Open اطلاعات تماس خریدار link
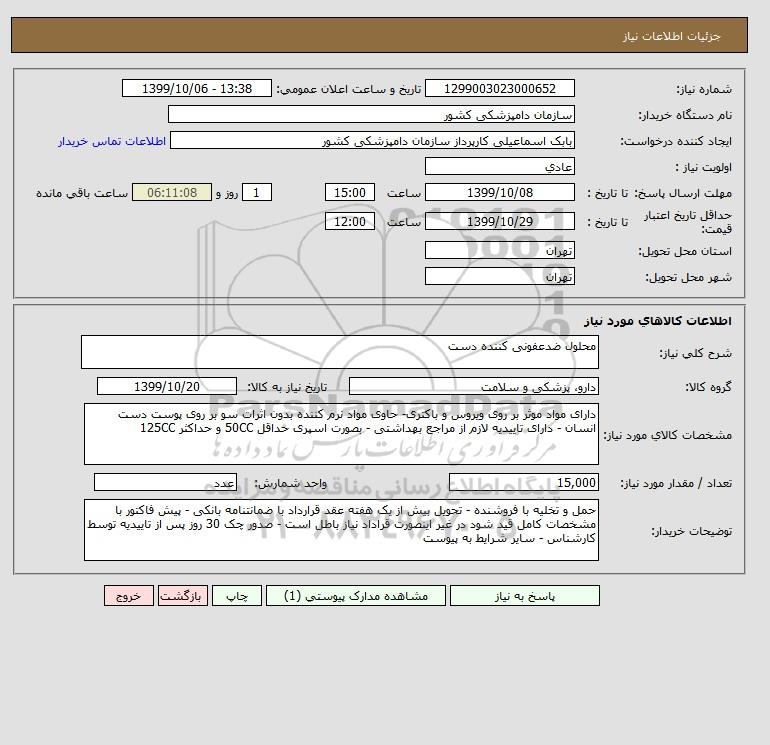770x745 pixels. [x=112, y=141]
